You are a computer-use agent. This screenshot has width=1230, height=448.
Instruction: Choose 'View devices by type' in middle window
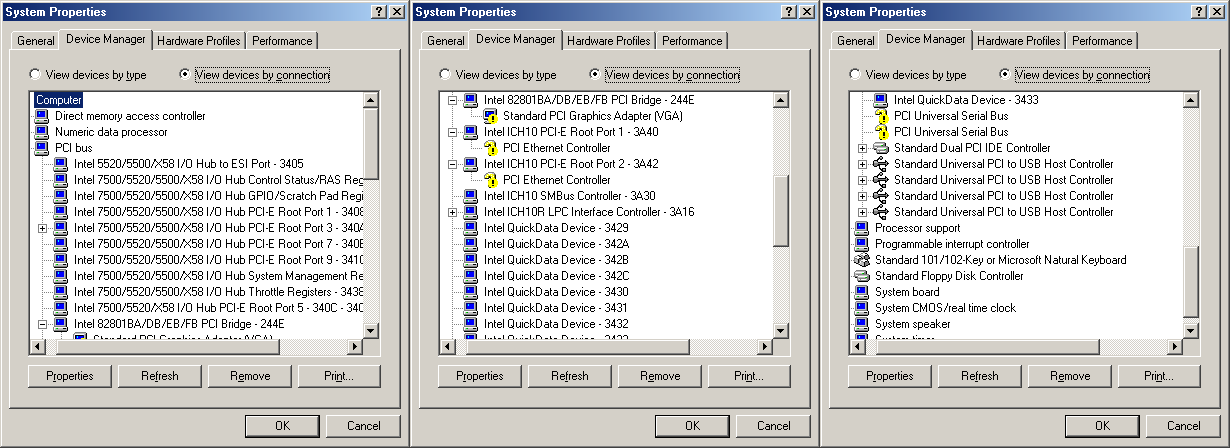coord(446,75)
